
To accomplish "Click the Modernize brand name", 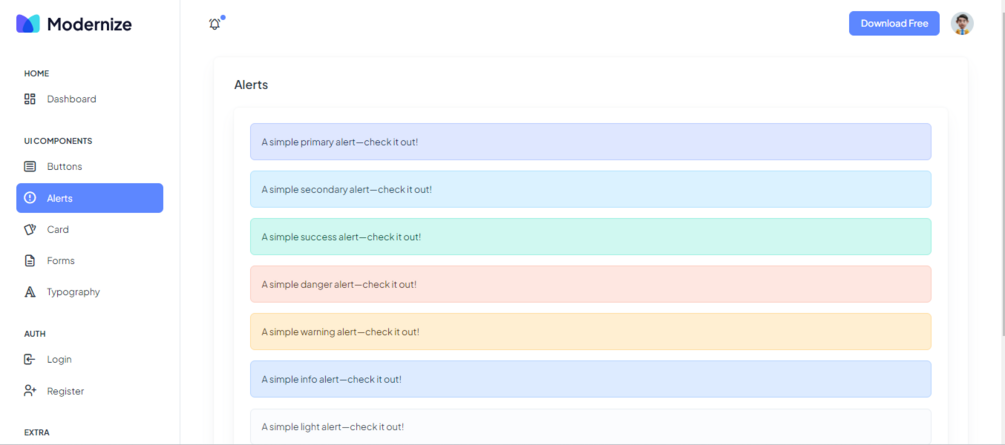I will 89,24.
